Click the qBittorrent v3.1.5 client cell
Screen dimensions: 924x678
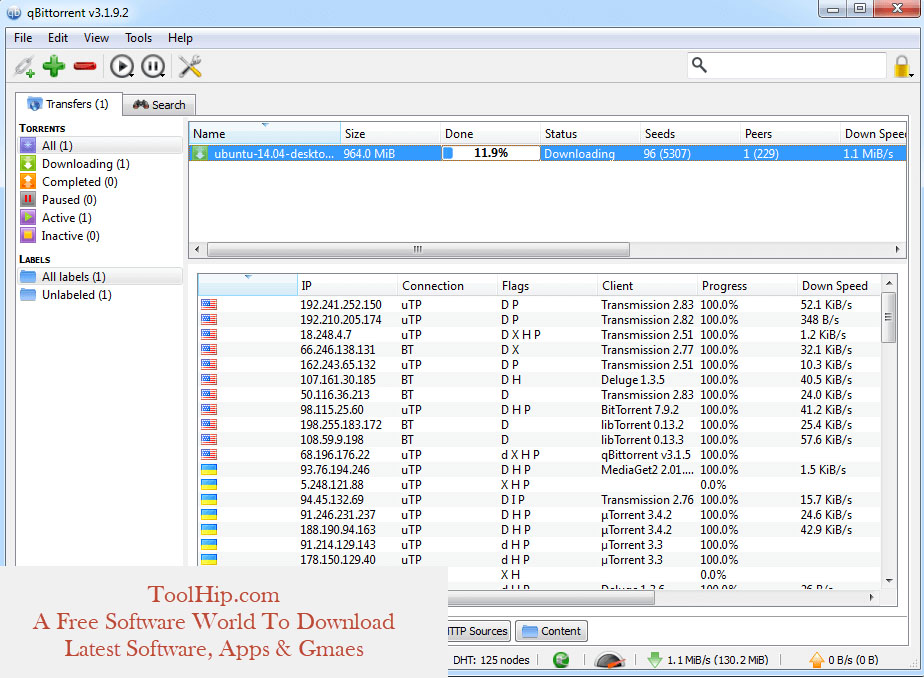point(646,455)
